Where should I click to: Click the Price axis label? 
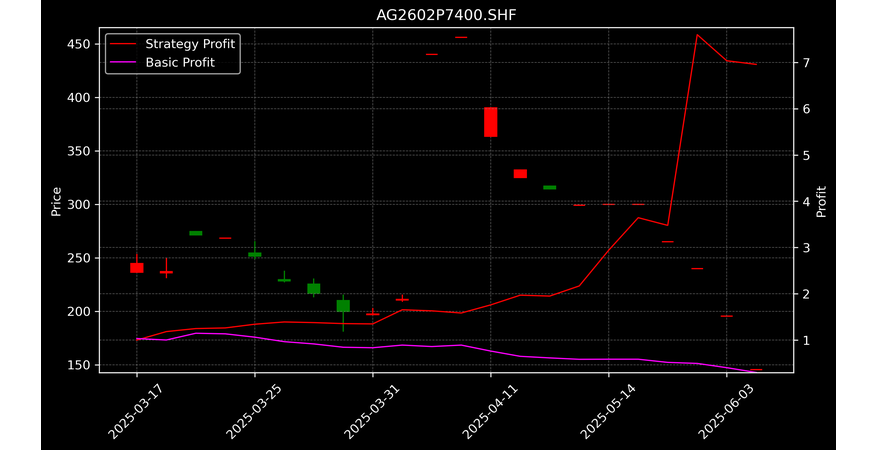(56, 201)
